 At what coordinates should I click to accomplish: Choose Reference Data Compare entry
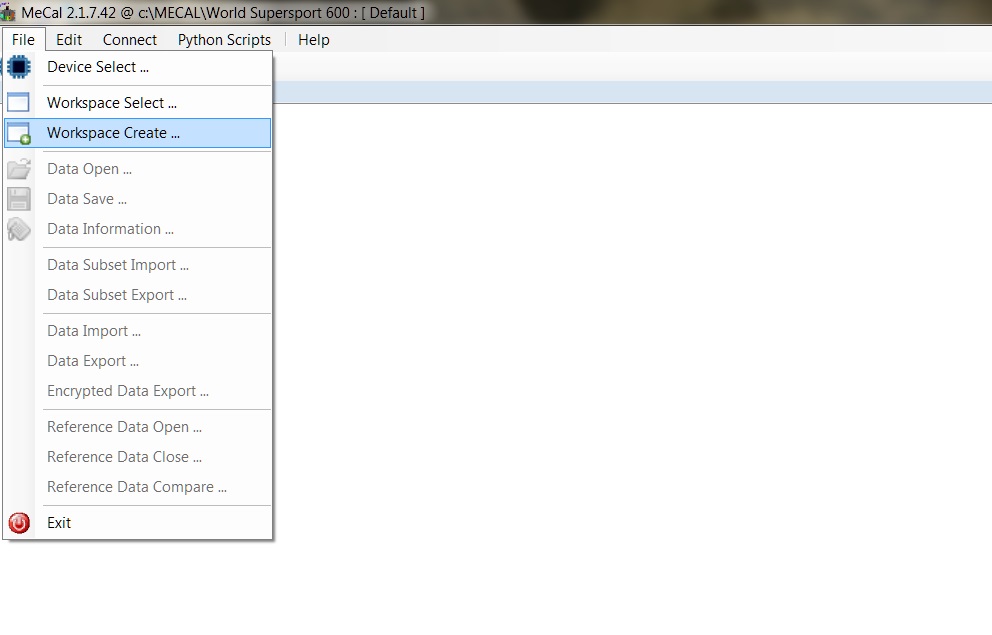(x=138, y=488)
